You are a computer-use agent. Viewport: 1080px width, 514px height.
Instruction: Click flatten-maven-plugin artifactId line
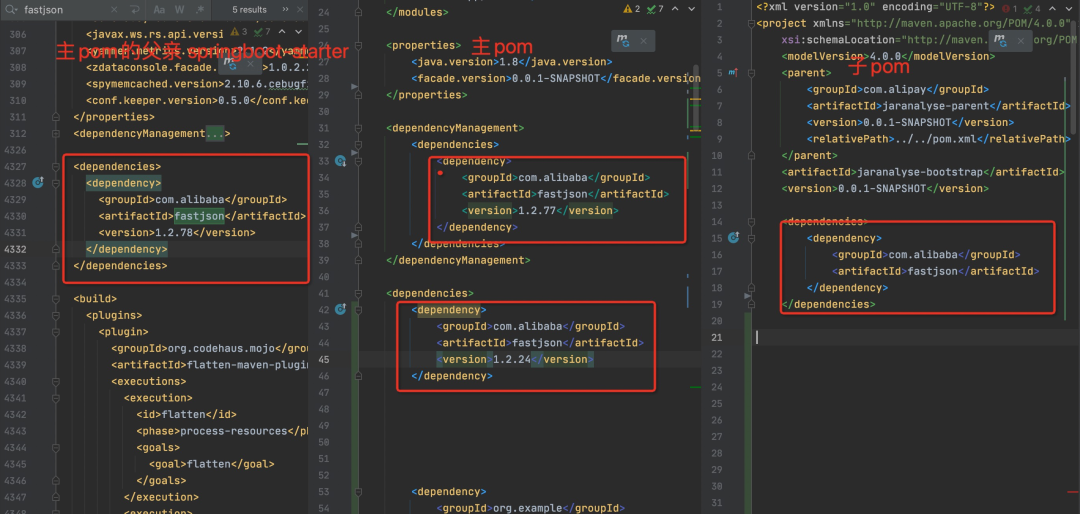click(209, 364)
